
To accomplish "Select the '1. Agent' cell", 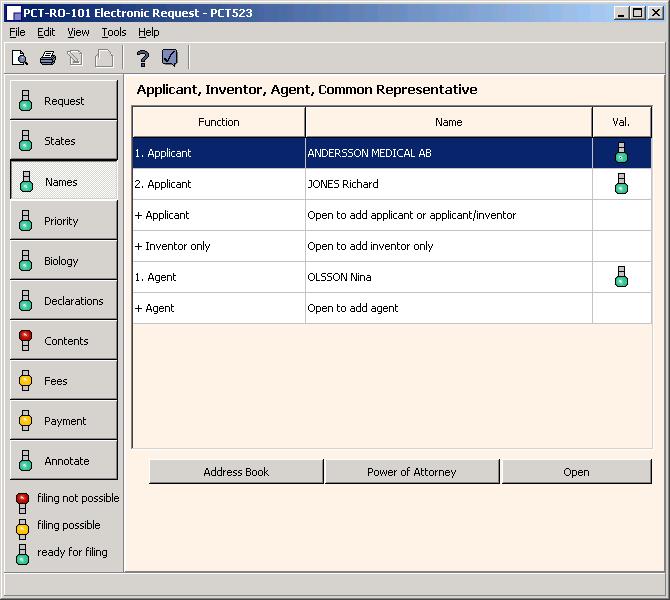I will click(x=219, y=277).
